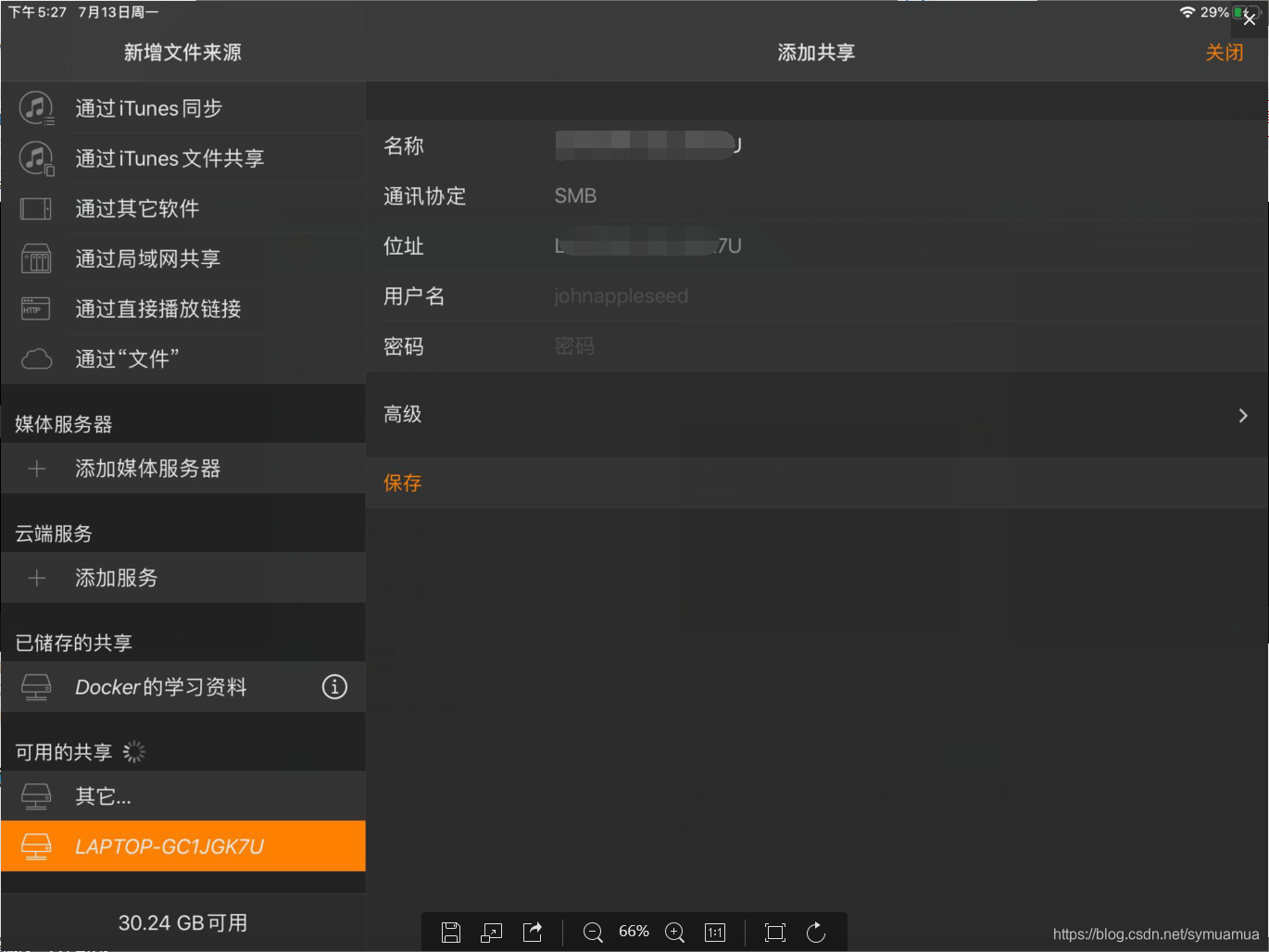Click the 可用的共享 section header
This screenshot has width=1269, height=952.
pyautogui.click(x=64, y=752)
